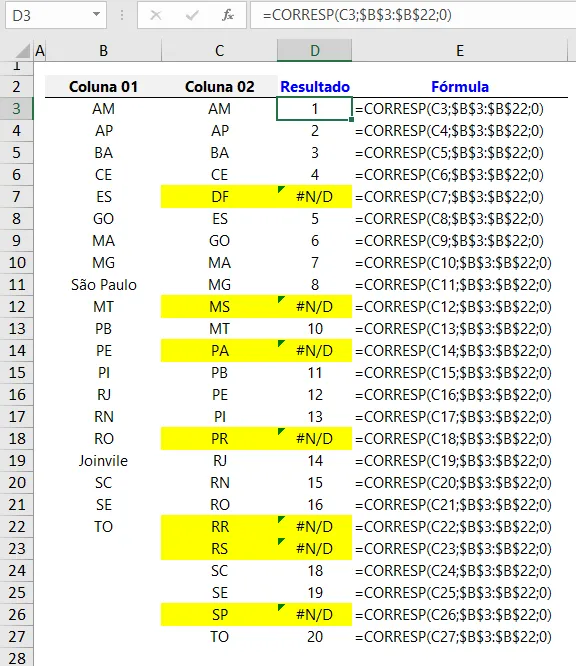Select column E header
The width and height of the screenshot is (576, 666).
(x=460, y=51)
